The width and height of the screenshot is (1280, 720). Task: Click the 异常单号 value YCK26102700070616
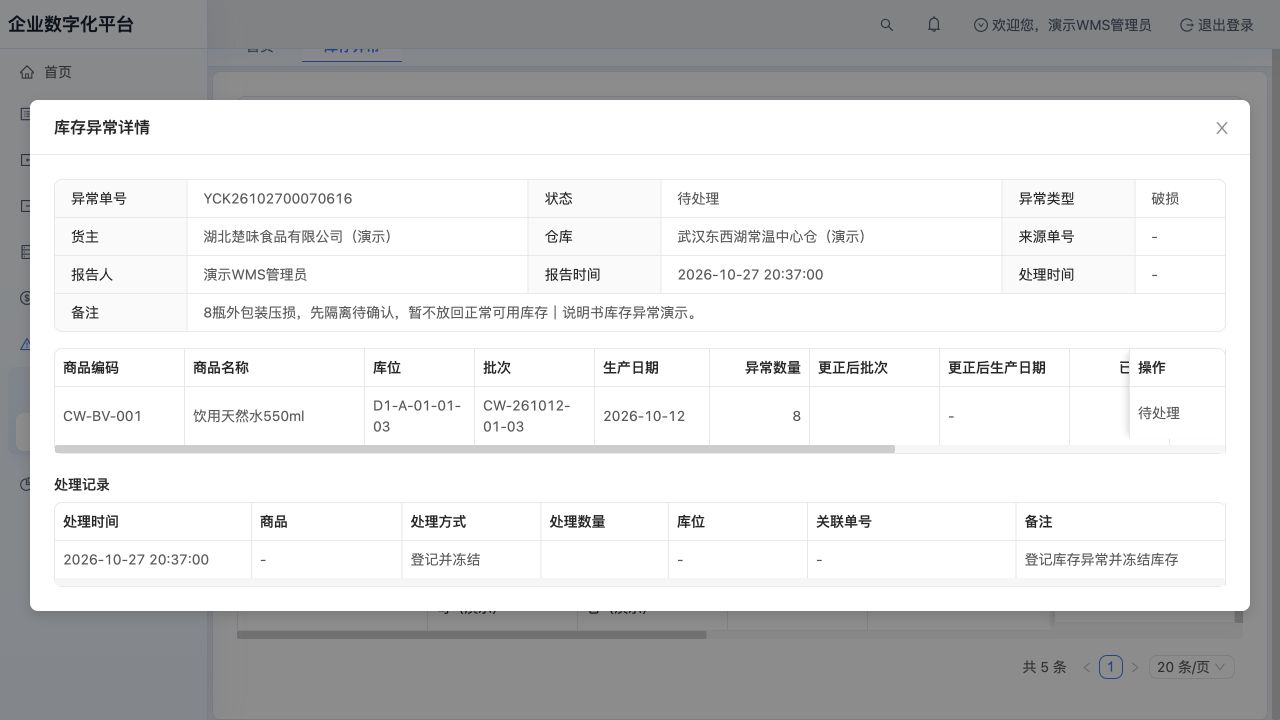coord(277,199)
